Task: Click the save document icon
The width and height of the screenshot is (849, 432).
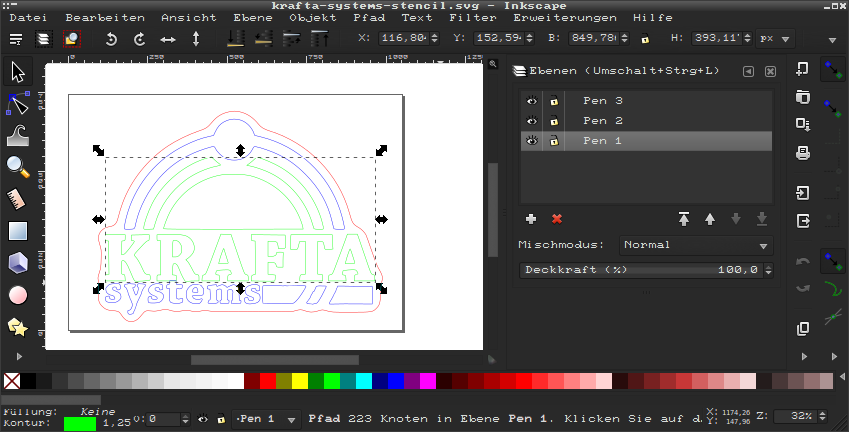Action: (802, 124)
